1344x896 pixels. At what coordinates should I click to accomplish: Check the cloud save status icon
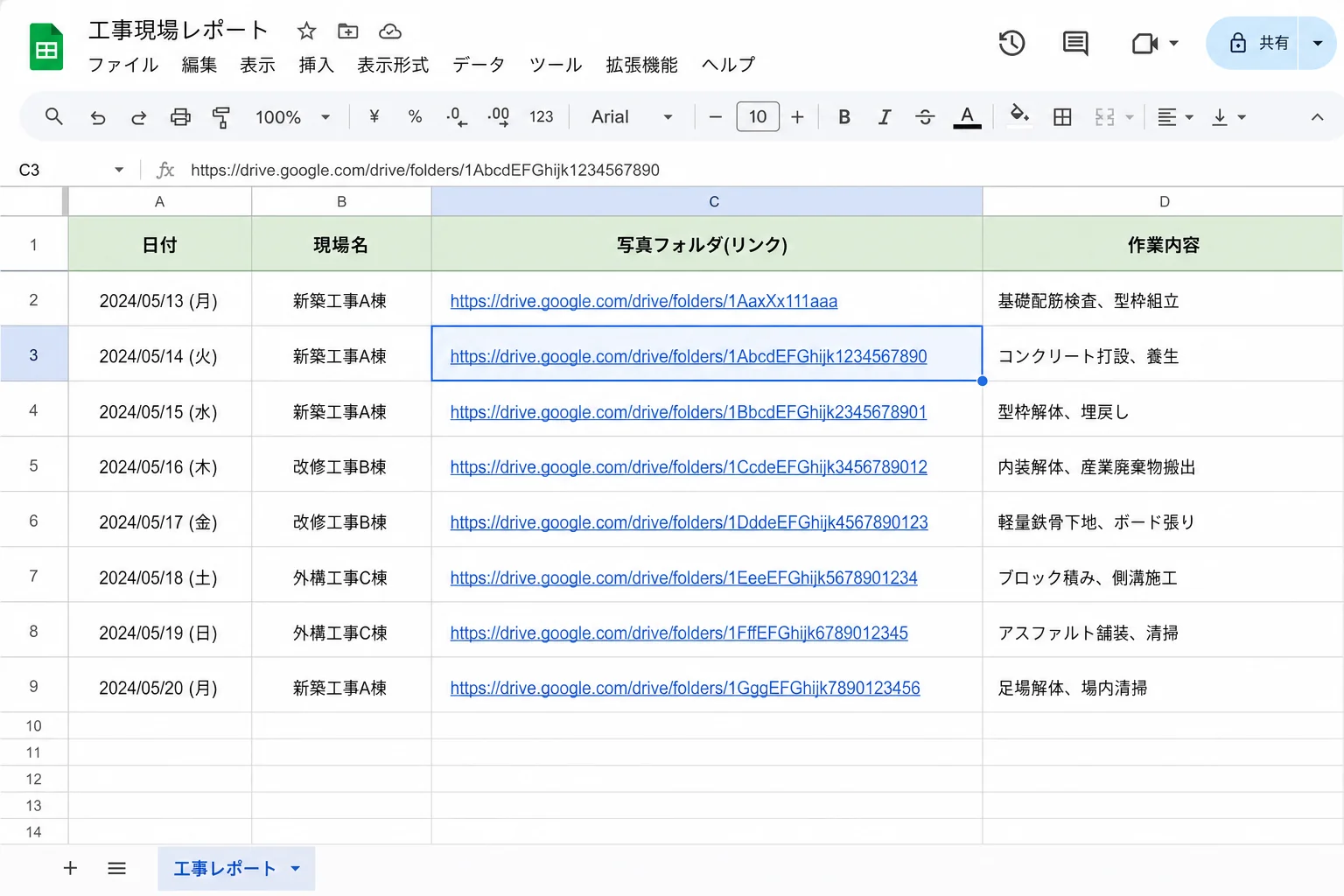[390, 31]
